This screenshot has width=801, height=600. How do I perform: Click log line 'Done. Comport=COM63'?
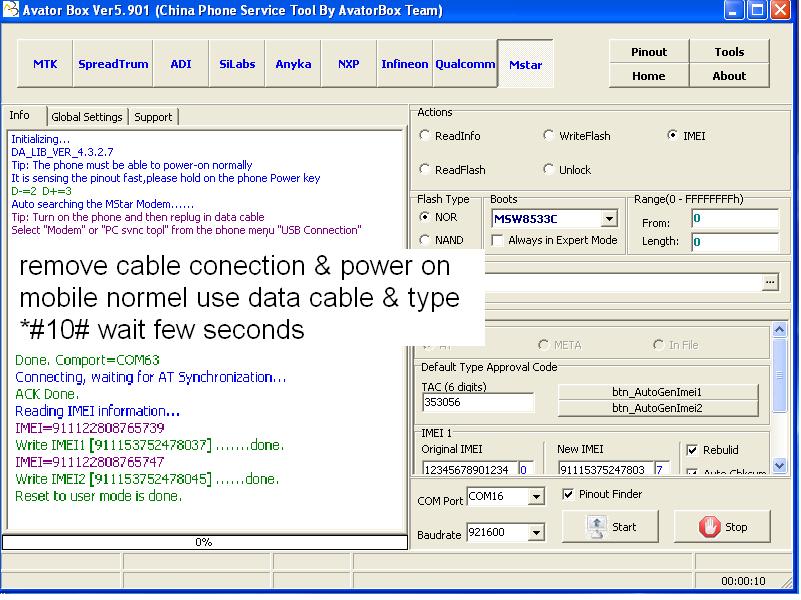click(87, 361)
